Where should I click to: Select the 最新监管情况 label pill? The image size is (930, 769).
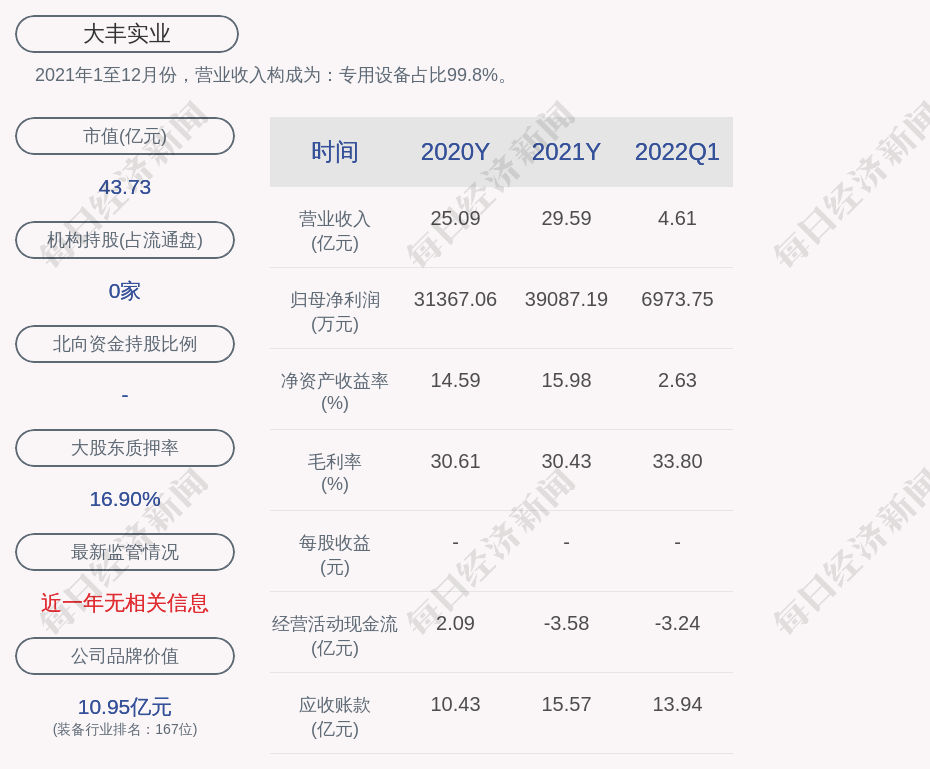(125, 552)
